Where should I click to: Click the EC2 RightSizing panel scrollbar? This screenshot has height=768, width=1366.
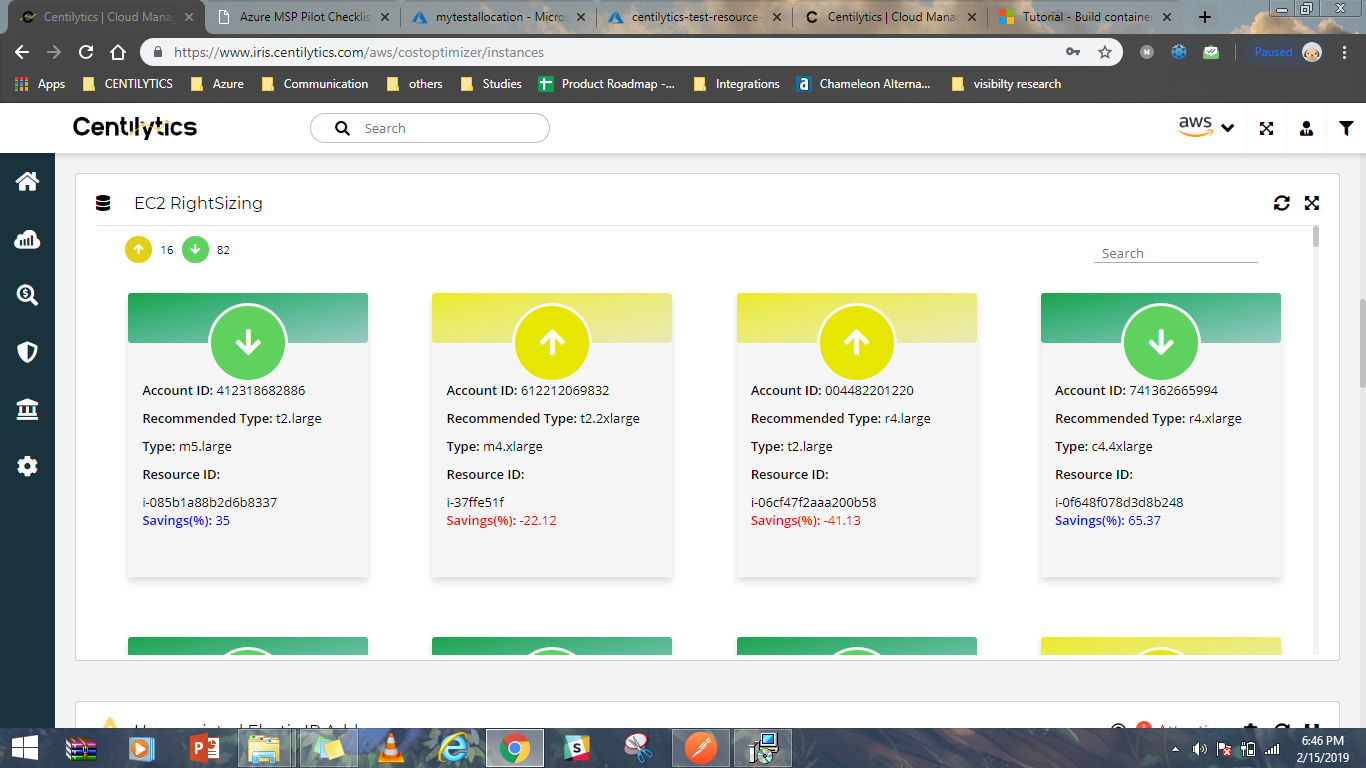pyautogui.click(x=1316, y=236)
